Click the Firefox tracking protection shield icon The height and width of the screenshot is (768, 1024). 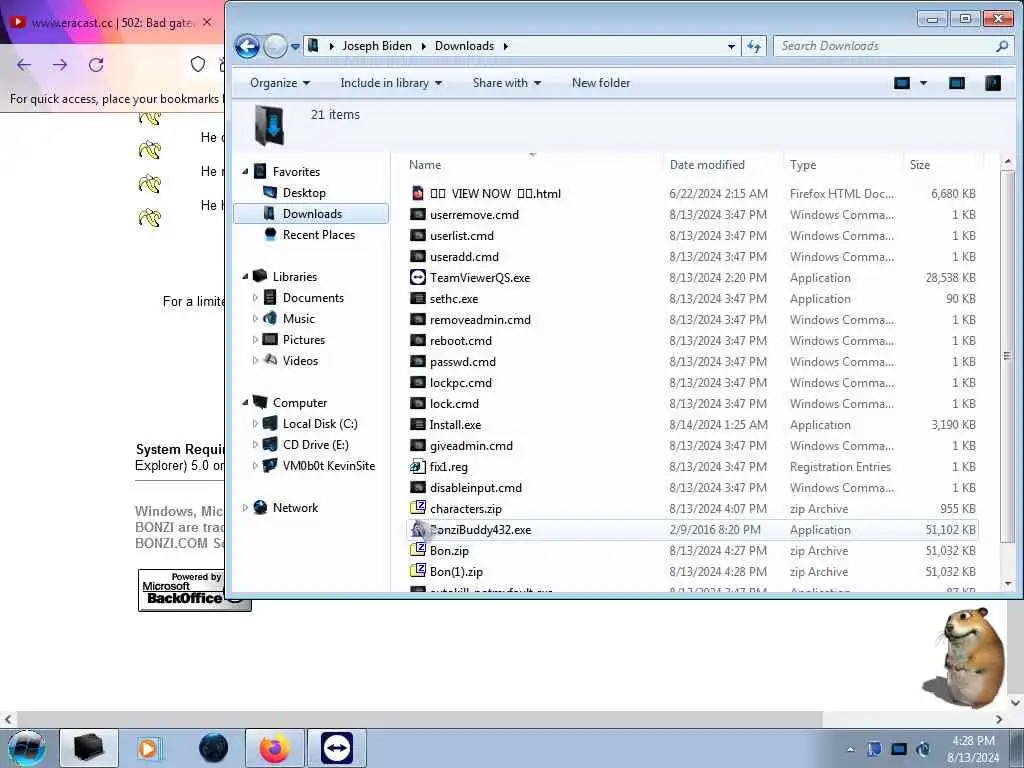pyautogui.click(x=198, y=64)
